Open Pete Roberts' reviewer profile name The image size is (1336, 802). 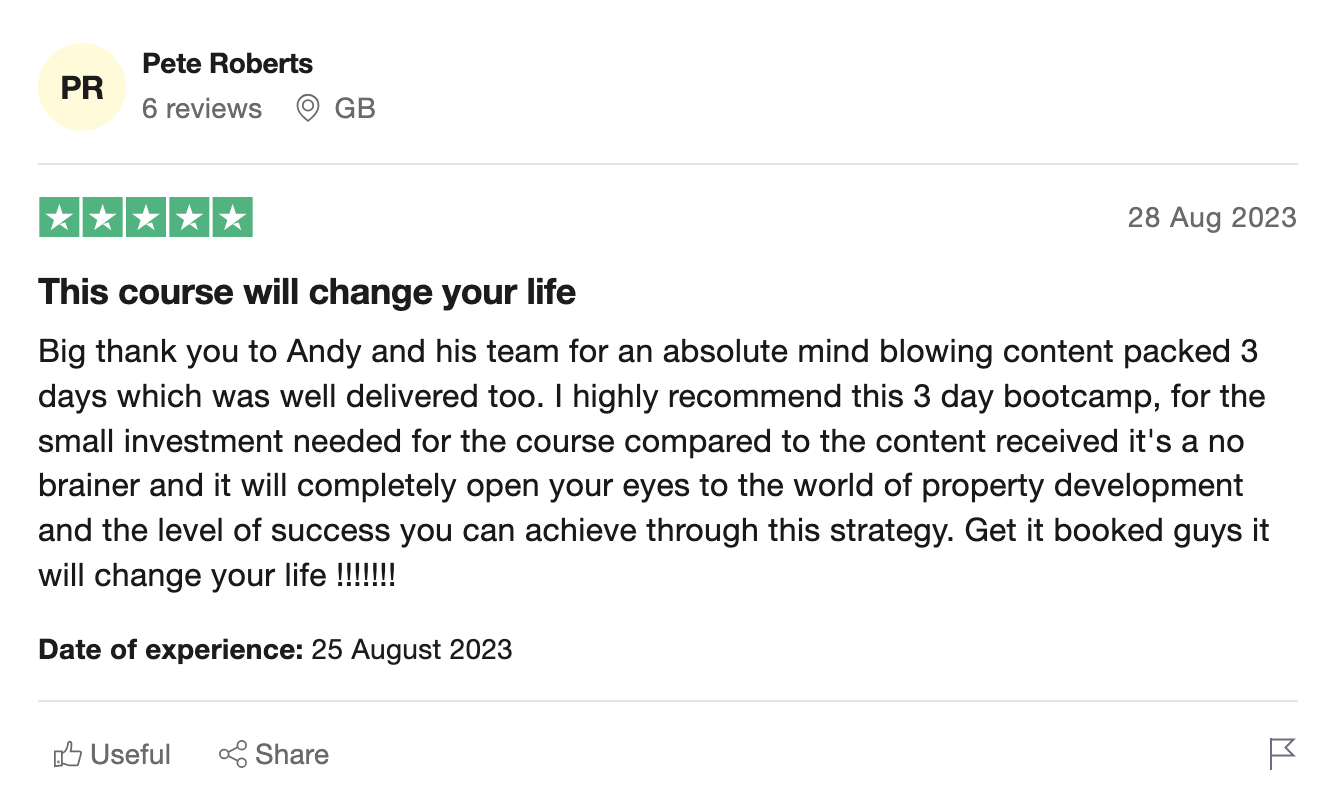coord(227,64)
